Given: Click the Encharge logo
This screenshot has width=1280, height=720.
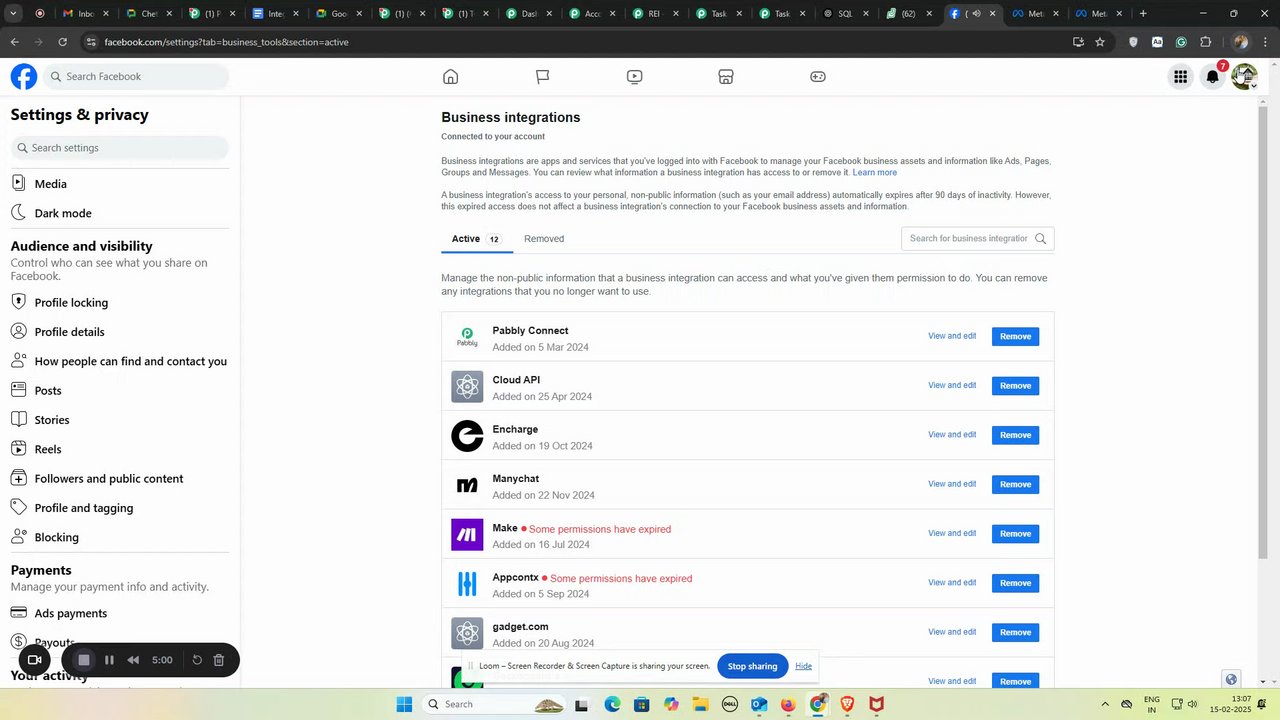Looking at the screenshot, I should [x=467, y=436].
